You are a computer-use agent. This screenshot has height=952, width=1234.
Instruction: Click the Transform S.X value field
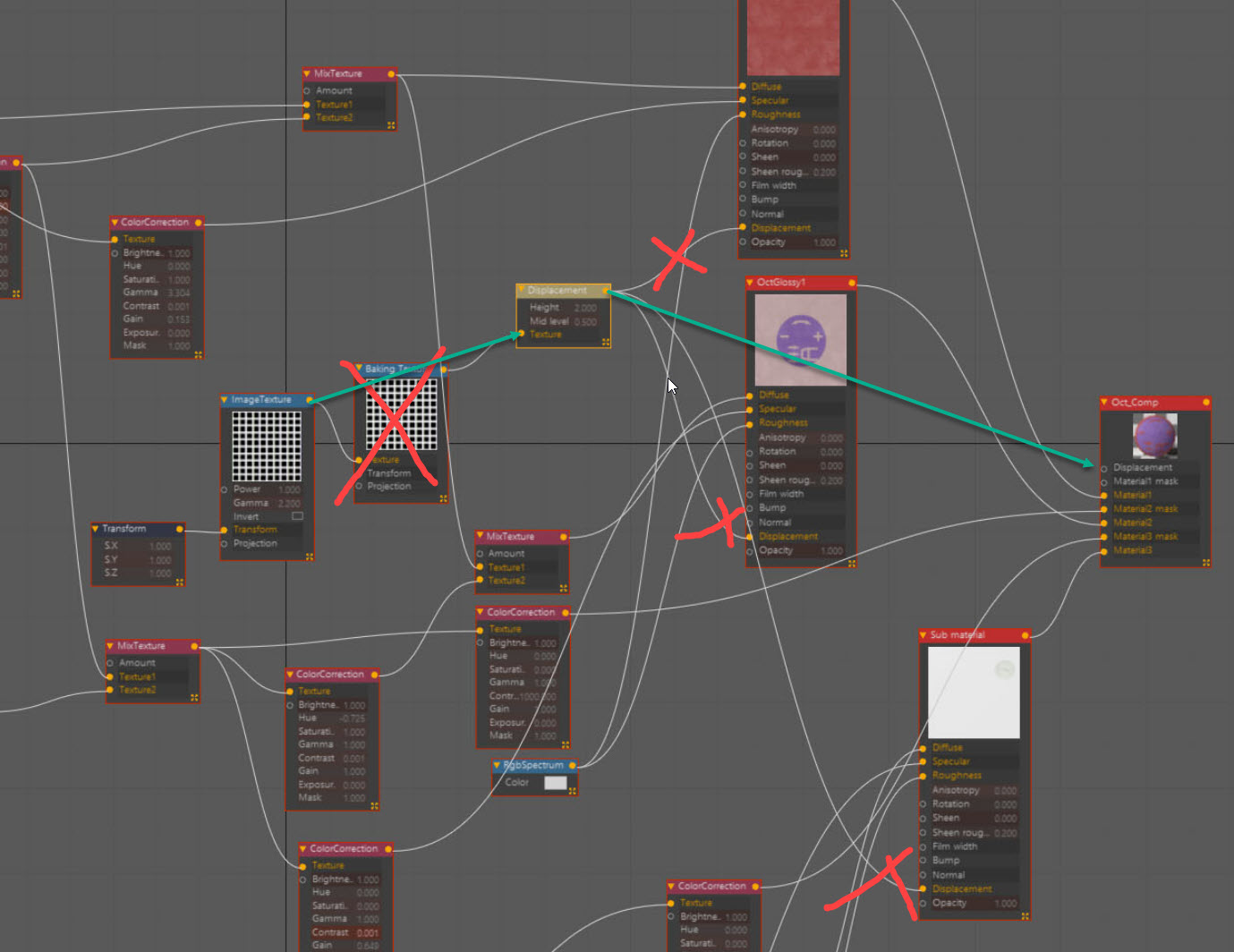click(160, 546)
